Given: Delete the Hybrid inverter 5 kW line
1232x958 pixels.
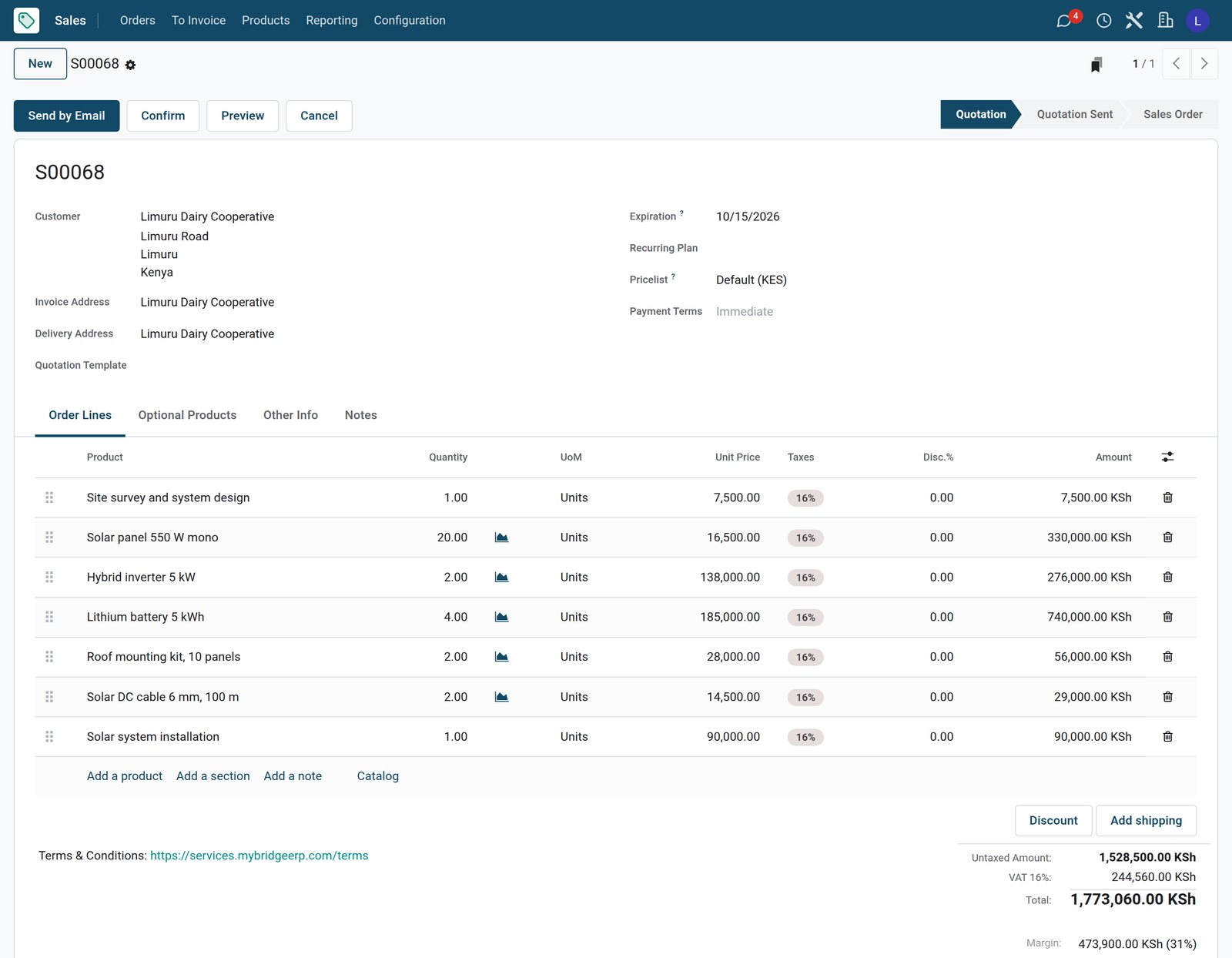Looking at the screenshot, I should [1167, 578].
